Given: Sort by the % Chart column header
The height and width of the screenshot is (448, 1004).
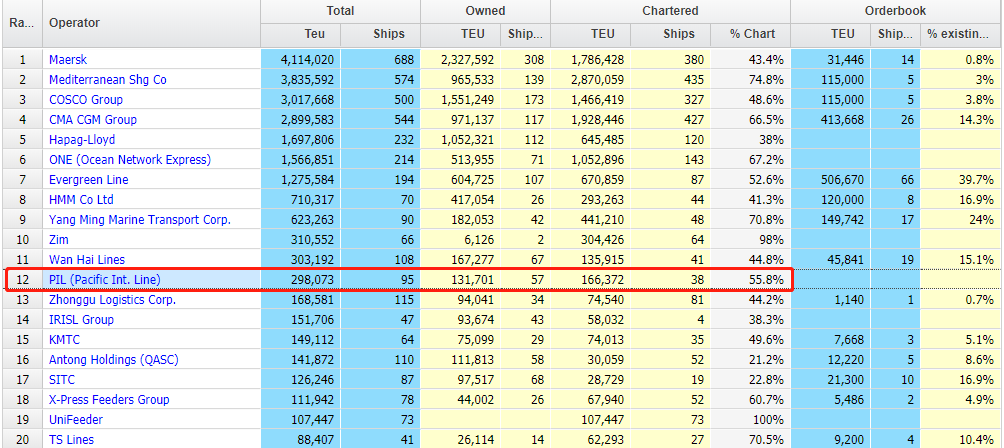Looking at the screenshot, I should coord(750,34).
